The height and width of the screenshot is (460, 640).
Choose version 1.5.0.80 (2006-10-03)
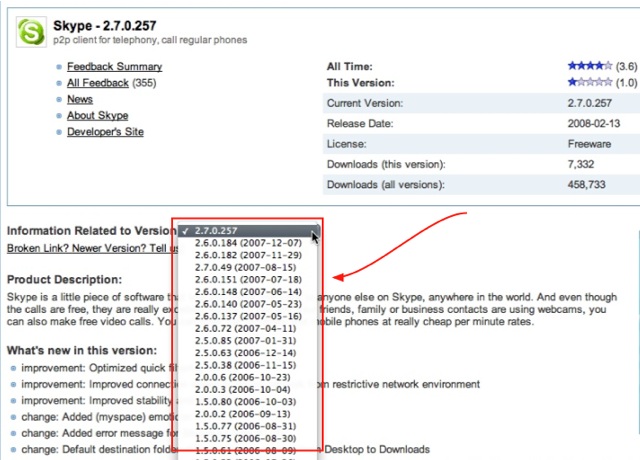[x=248, y=402]
